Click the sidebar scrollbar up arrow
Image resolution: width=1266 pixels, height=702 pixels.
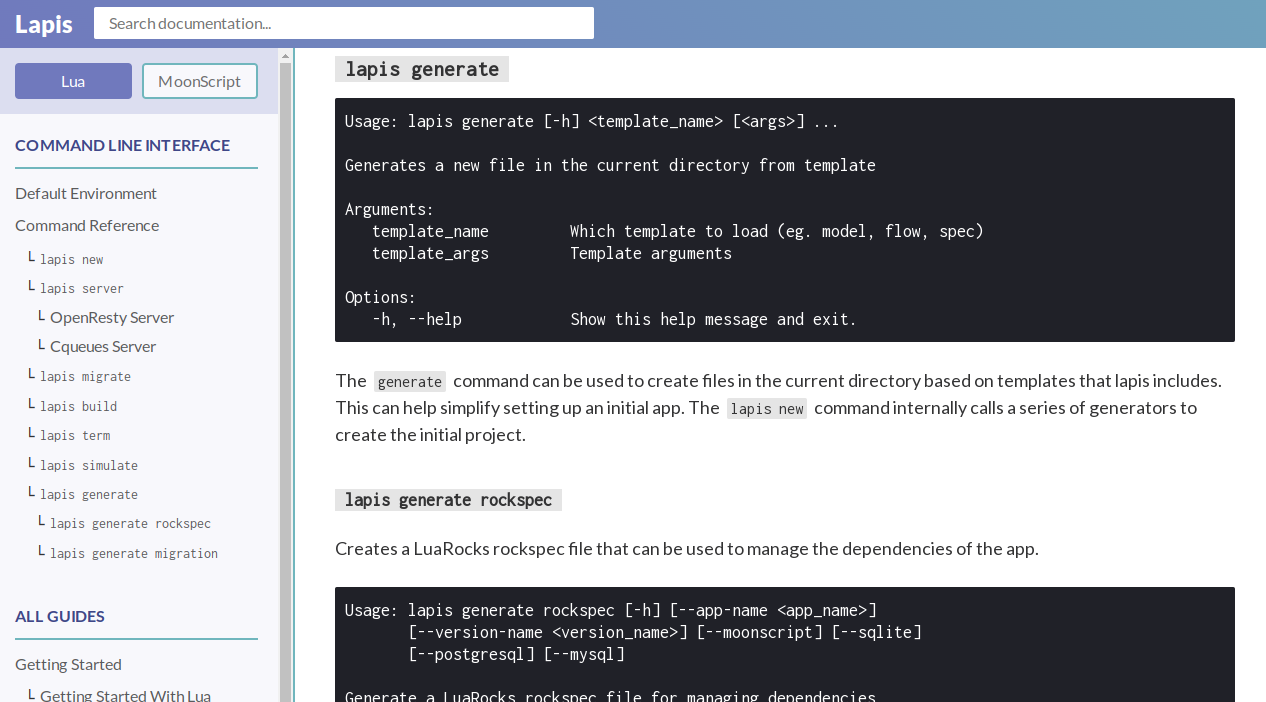click(x=285, y=56)
